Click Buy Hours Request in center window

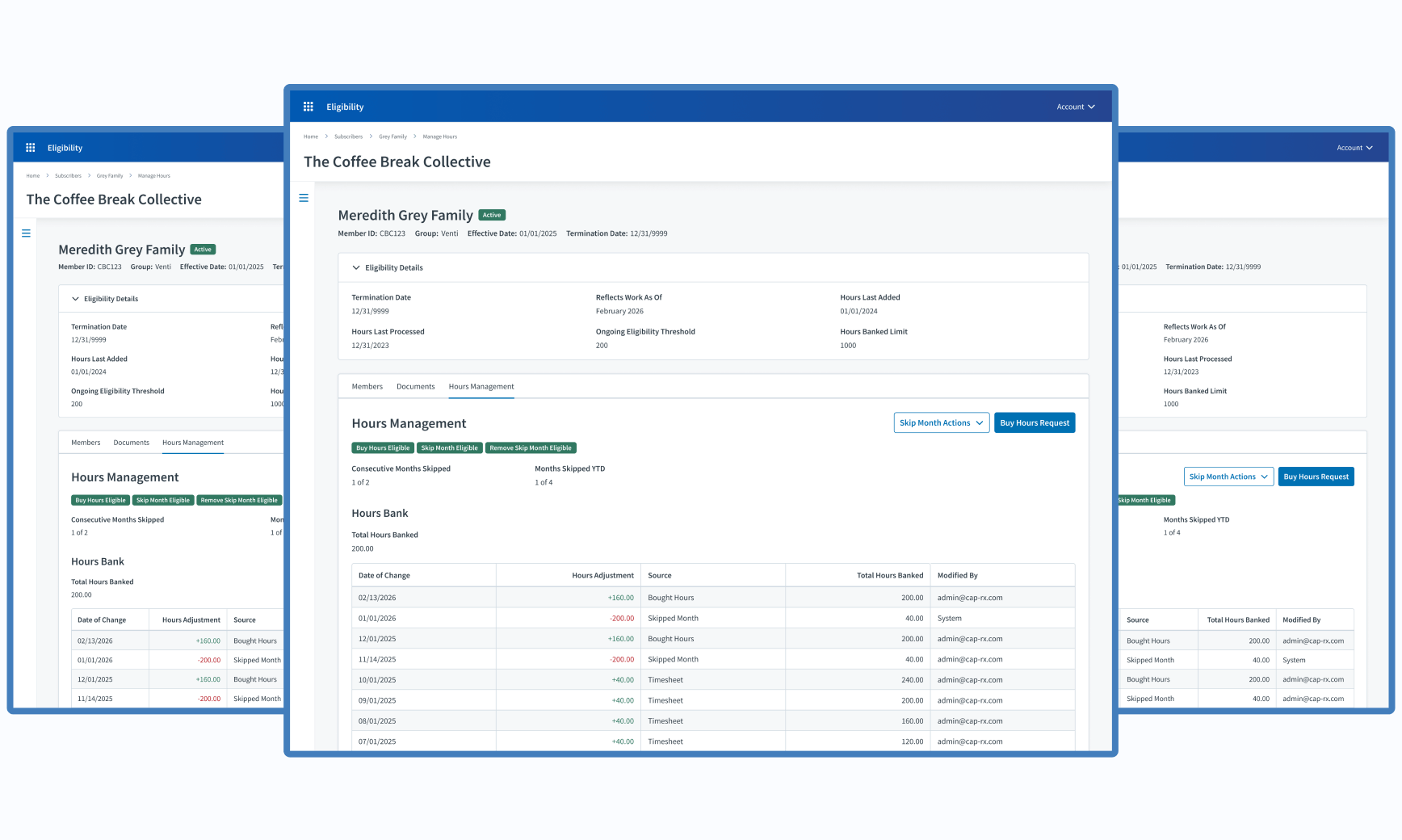pos(1034,423)
